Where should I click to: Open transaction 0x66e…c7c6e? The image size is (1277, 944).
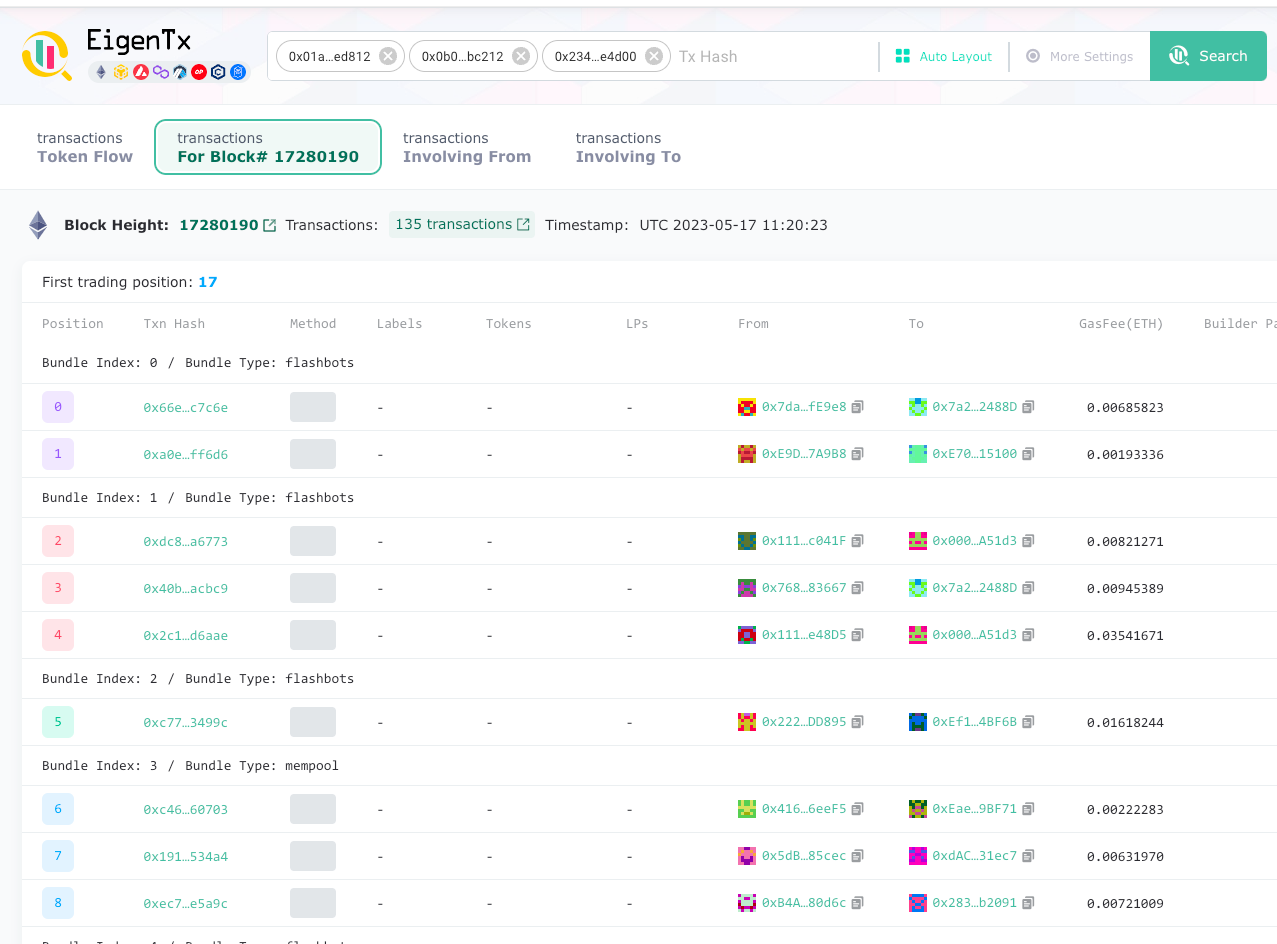pyautogui.click(x=185, y=407)
